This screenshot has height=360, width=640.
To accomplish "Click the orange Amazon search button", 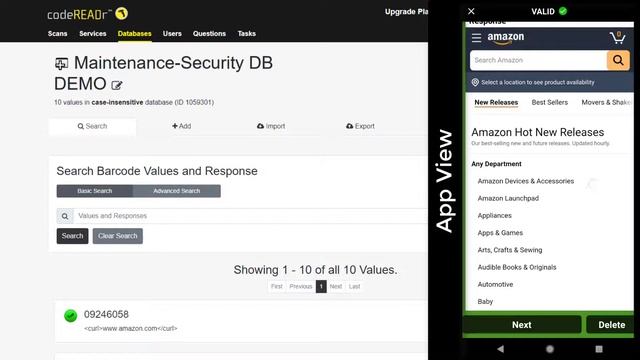I will pyautogui.click(x=618, y=60).
